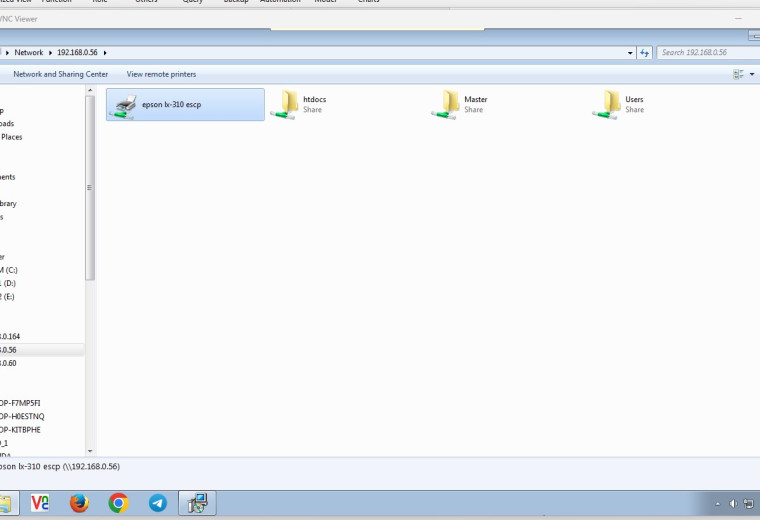Select the epson lx-310 escp printer icon
Image resolution: width=760 pixels, height=520 pixels.
[x=123, y=107]
